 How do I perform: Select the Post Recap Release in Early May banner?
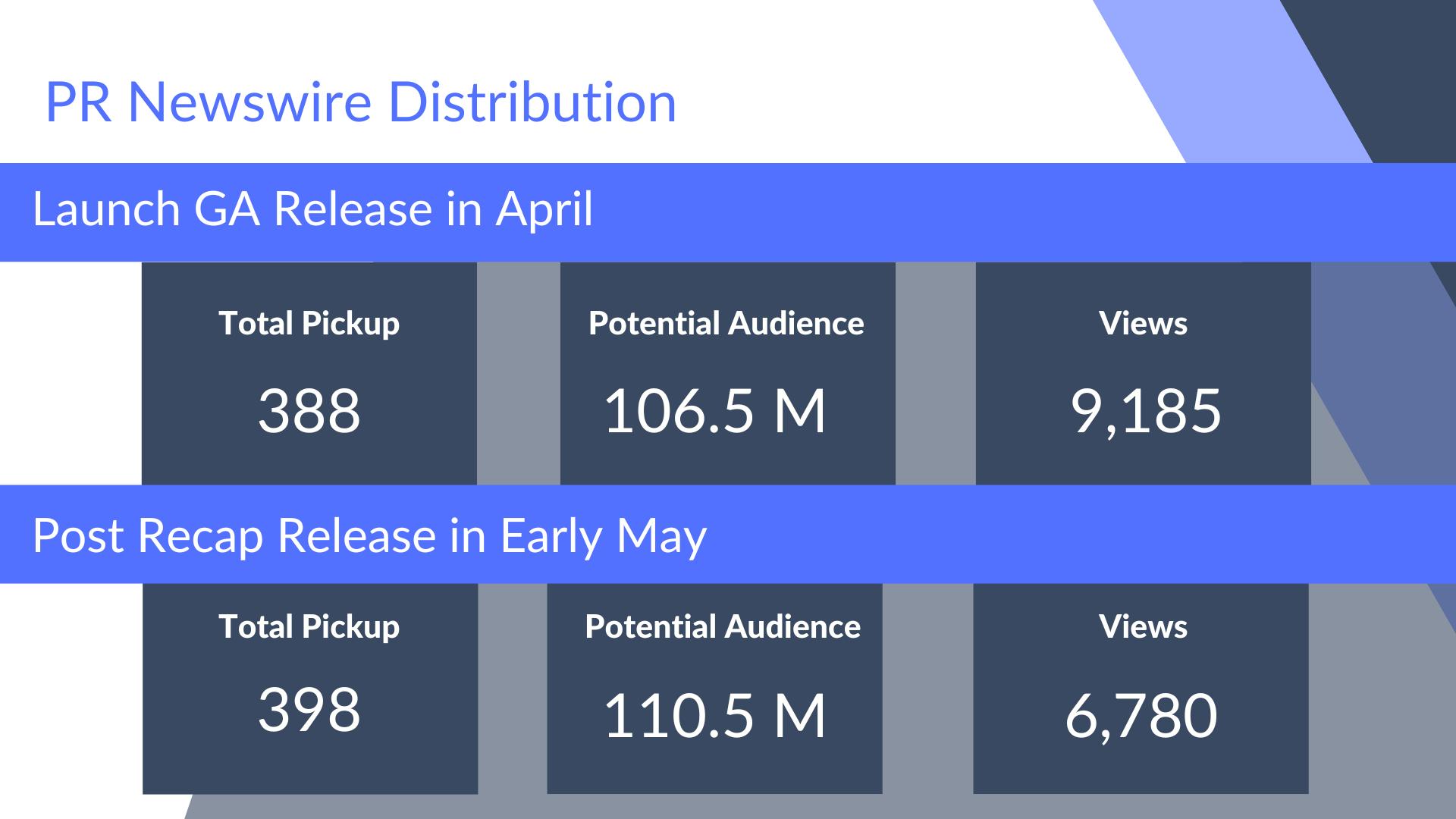point(369,536)
